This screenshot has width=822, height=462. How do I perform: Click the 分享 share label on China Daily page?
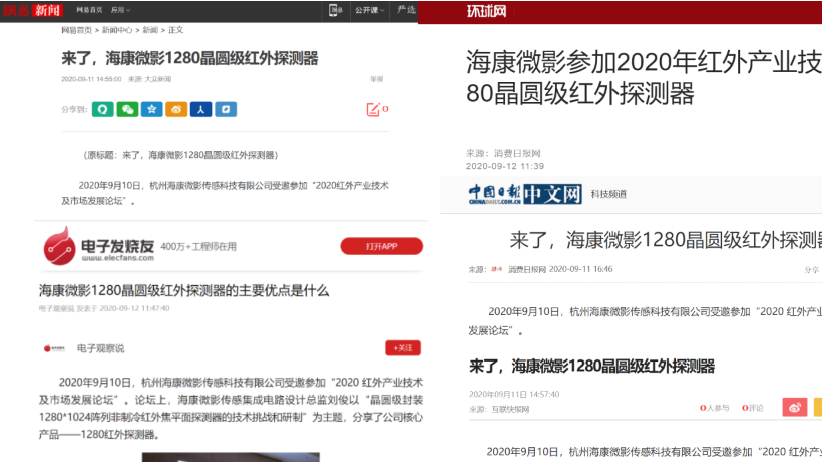(x=812, y=270)
